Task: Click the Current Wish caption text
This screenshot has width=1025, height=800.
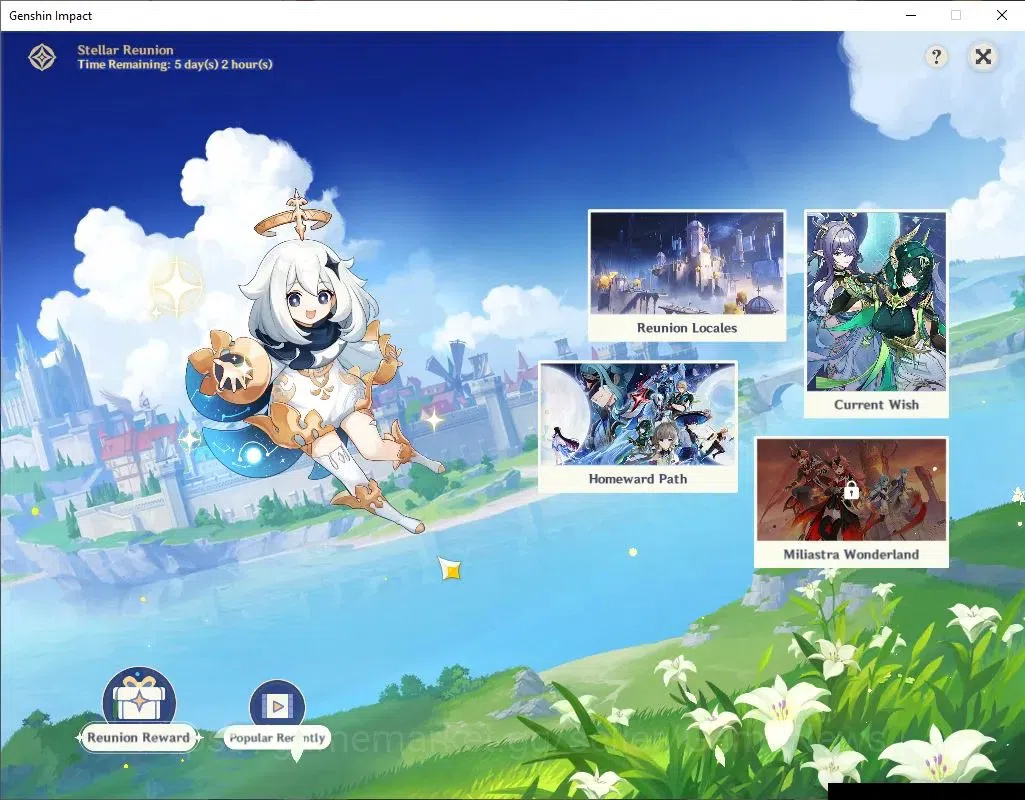Action: click(x=876, y=405)
